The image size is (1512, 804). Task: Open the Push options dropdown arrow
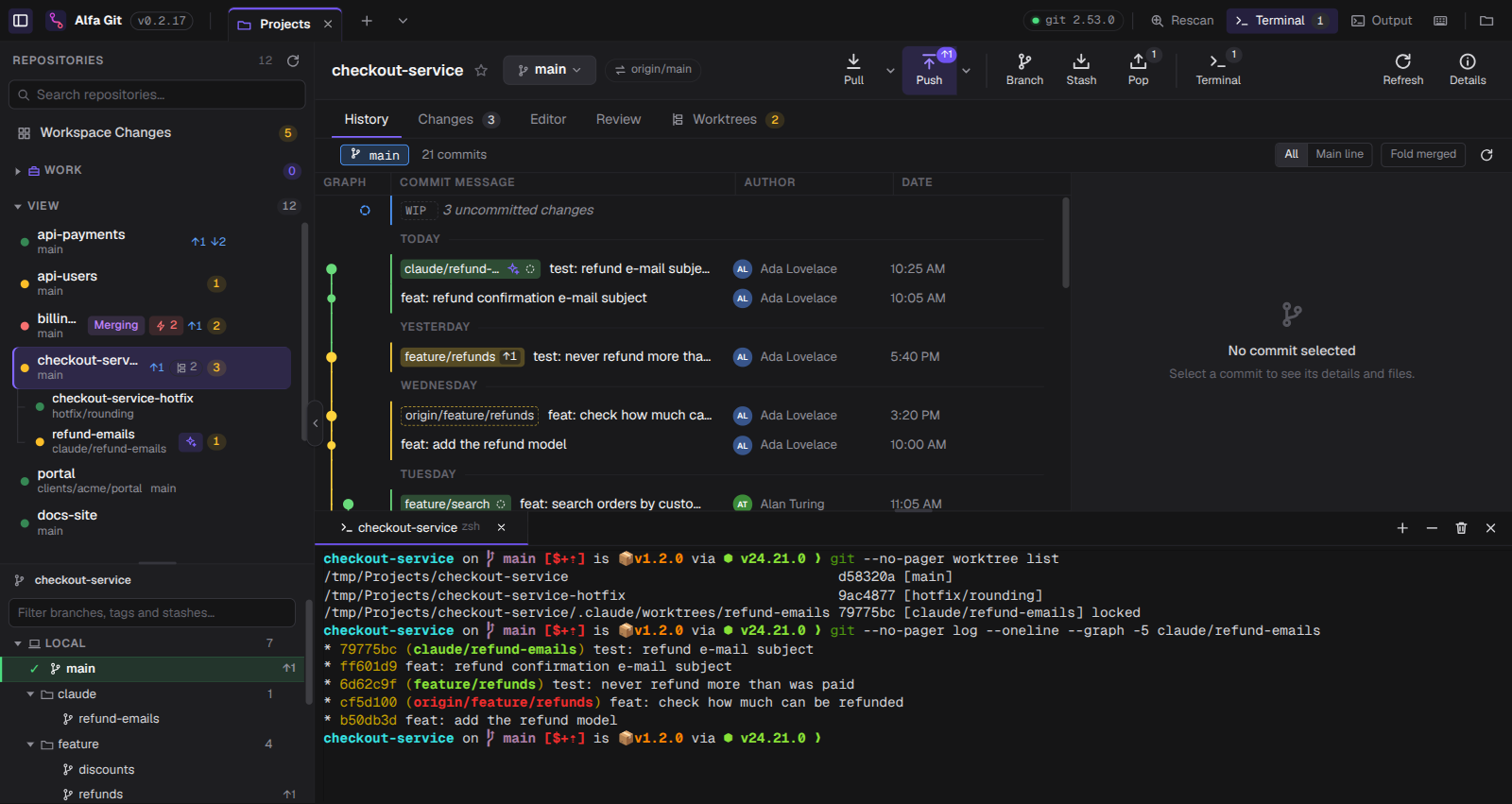point(966,70)
